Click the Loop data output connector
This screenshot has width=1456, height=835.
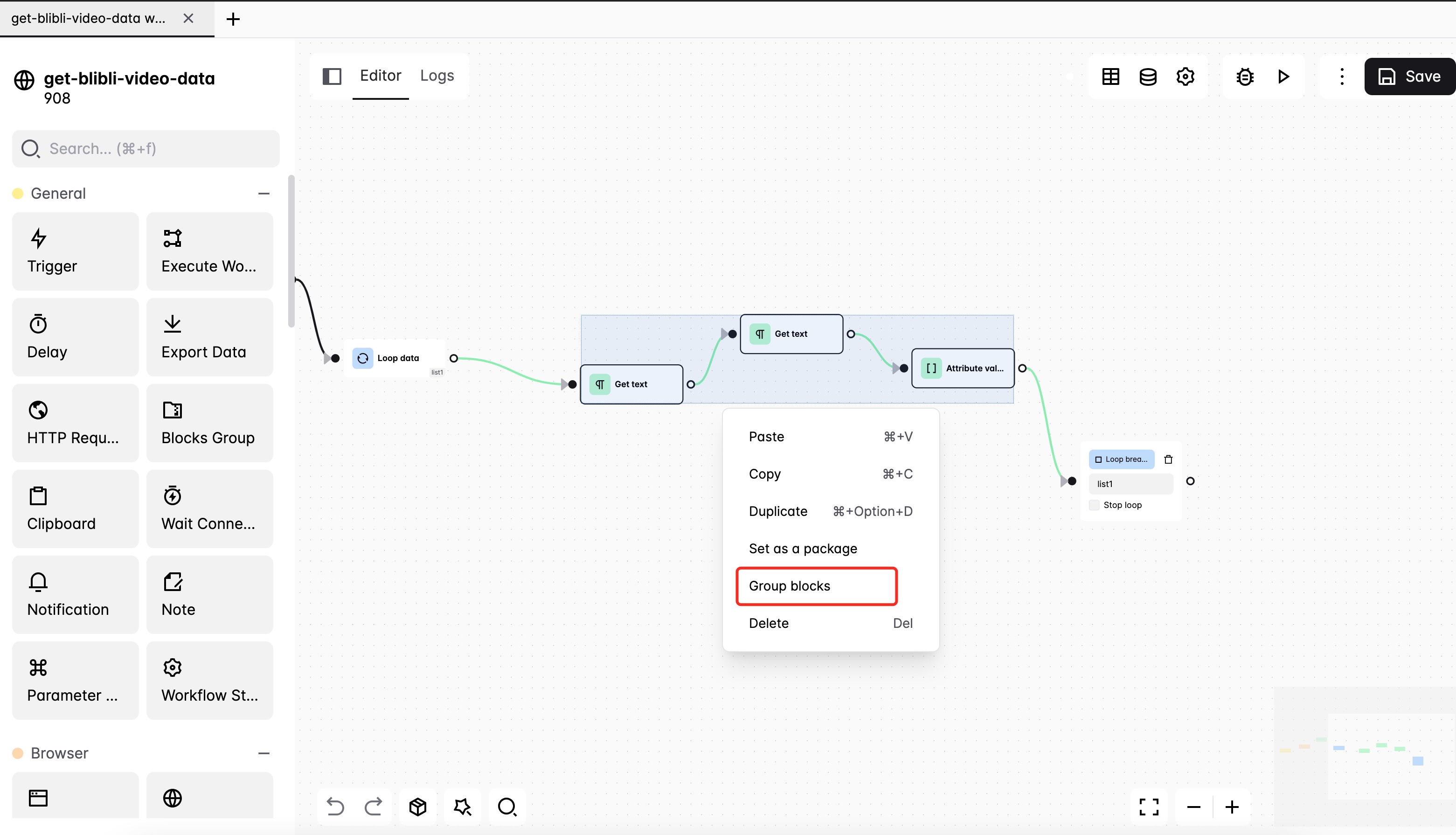tap(453, 358)
